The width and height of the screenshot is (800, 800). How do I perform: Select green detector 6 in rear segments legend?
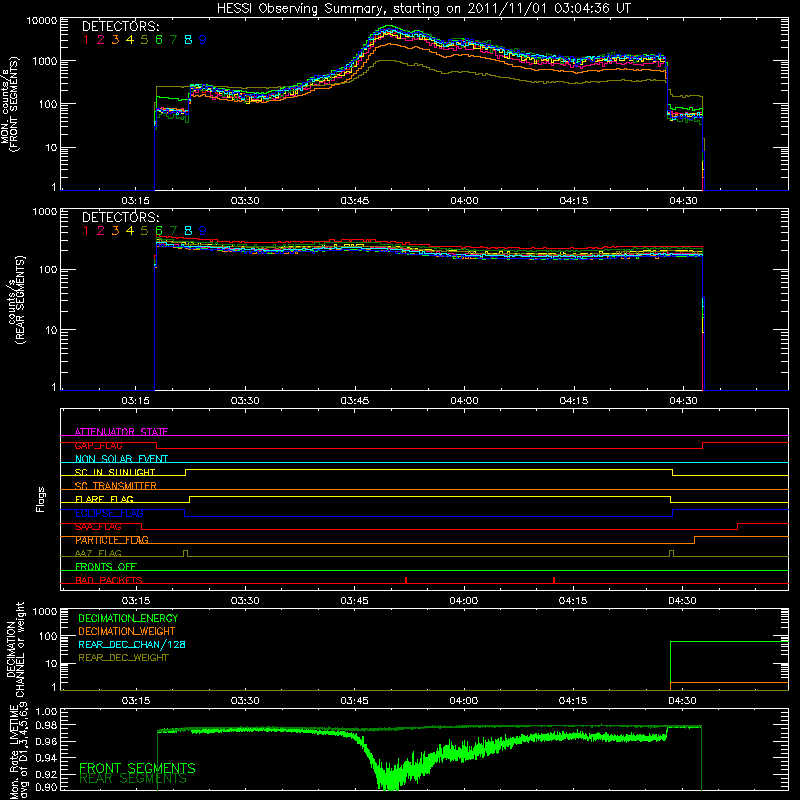[x=159, y=231]
